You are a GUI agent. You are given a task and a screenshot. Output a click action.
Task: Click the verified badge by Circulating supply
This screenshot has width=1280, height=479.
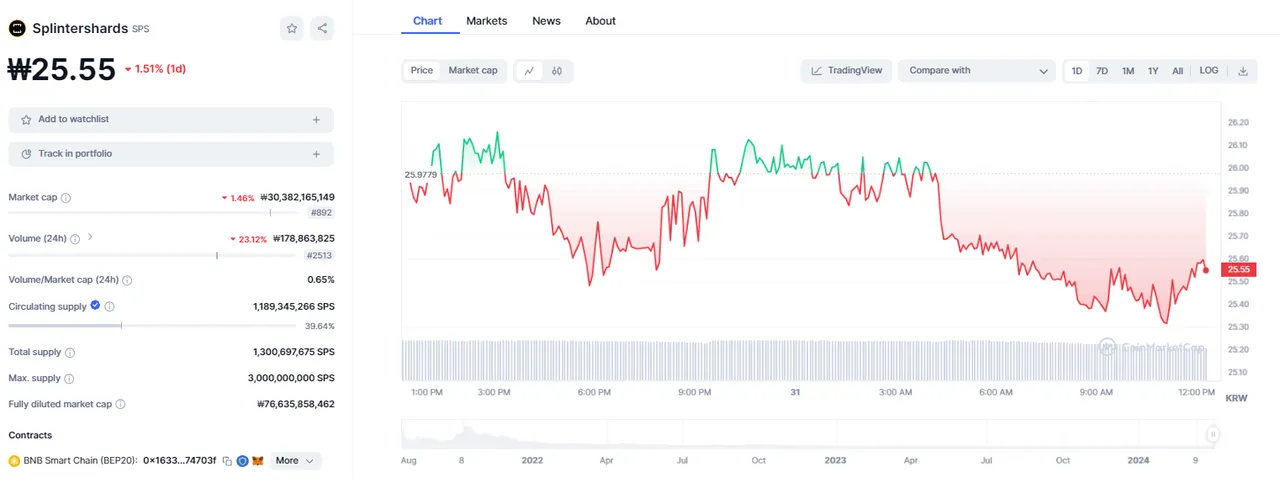click(95, 306)
